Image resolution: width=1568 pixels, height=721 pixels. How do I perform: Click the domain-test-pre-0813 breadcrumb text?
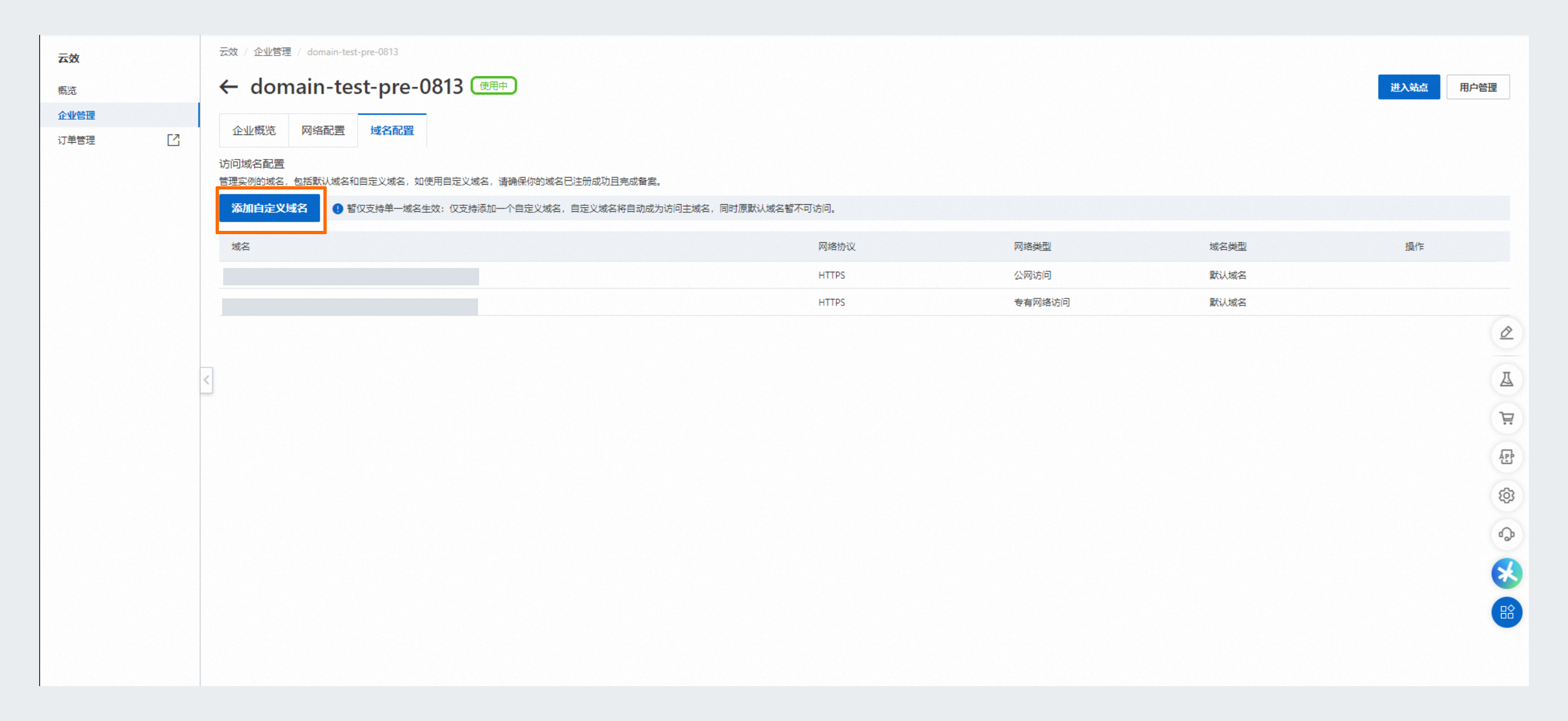pyautogui.click(x=352, y=52)
